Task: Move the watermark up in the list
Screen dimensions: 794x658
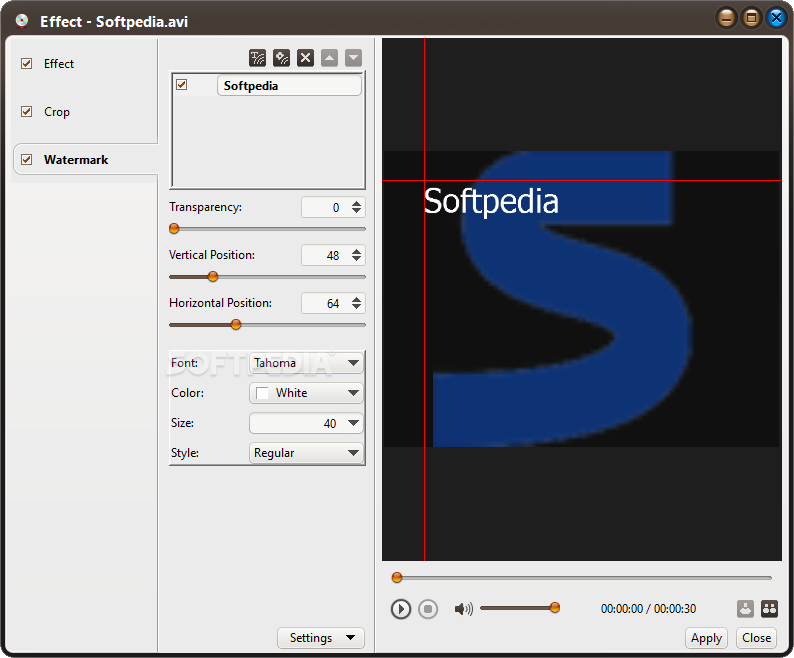Action: (x=330, y=58)
